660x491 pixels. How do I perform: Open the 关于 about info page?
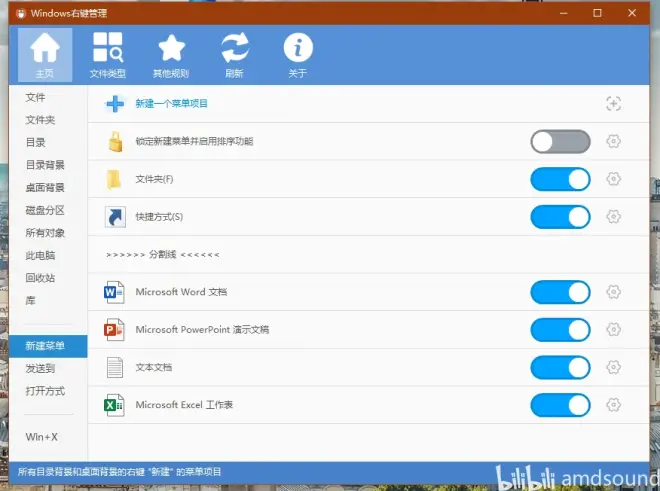(x=298, y=55)
